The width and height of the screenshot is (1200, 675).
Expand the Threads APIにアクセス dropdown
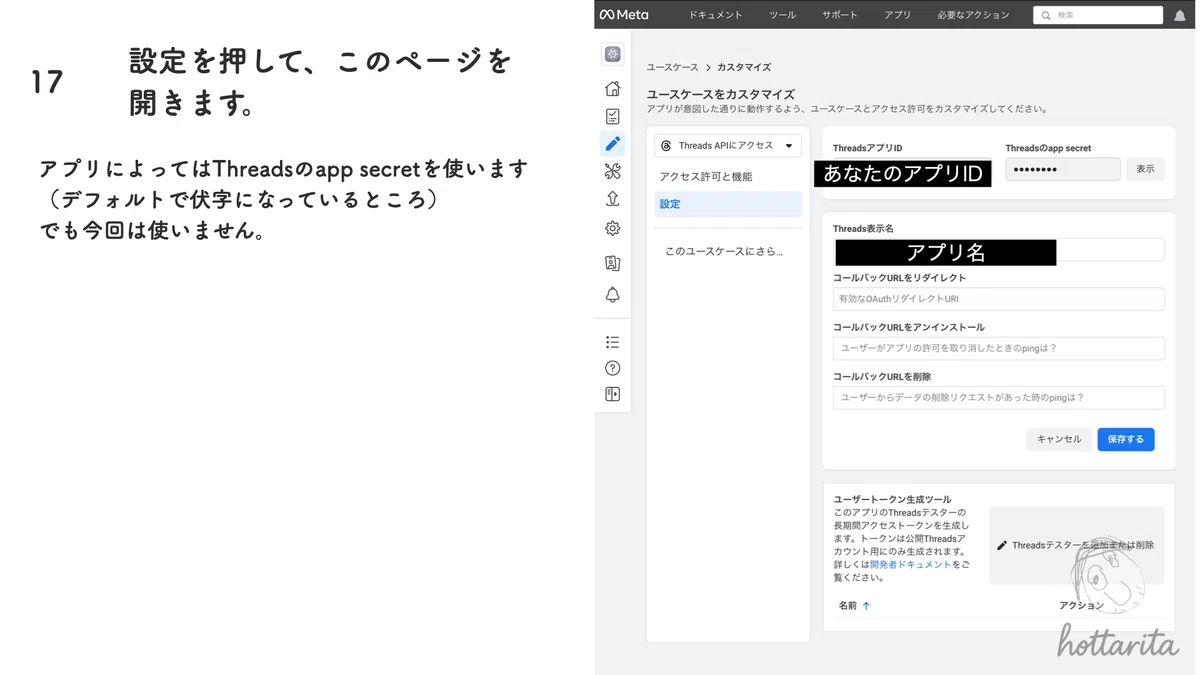pos(728,146)
